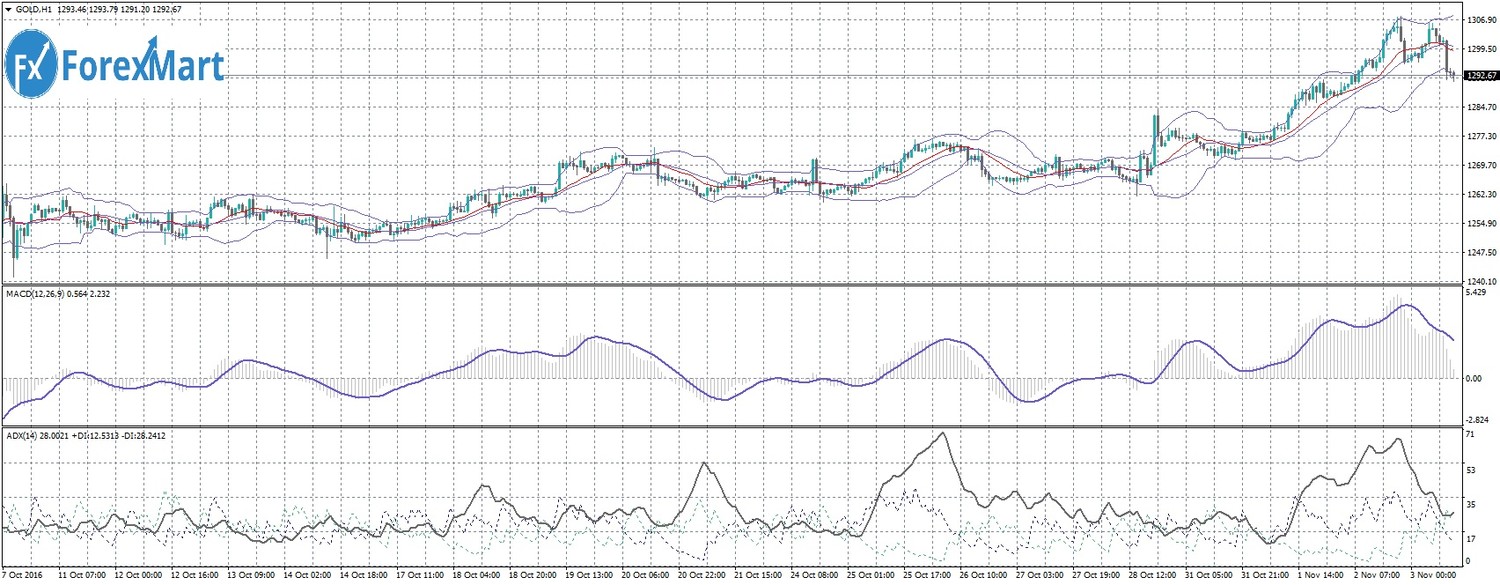Click the MACD(12,26,9) indicator label
Screen dimensions: 1500x585
pyautogui.click(x=34, y=293)
